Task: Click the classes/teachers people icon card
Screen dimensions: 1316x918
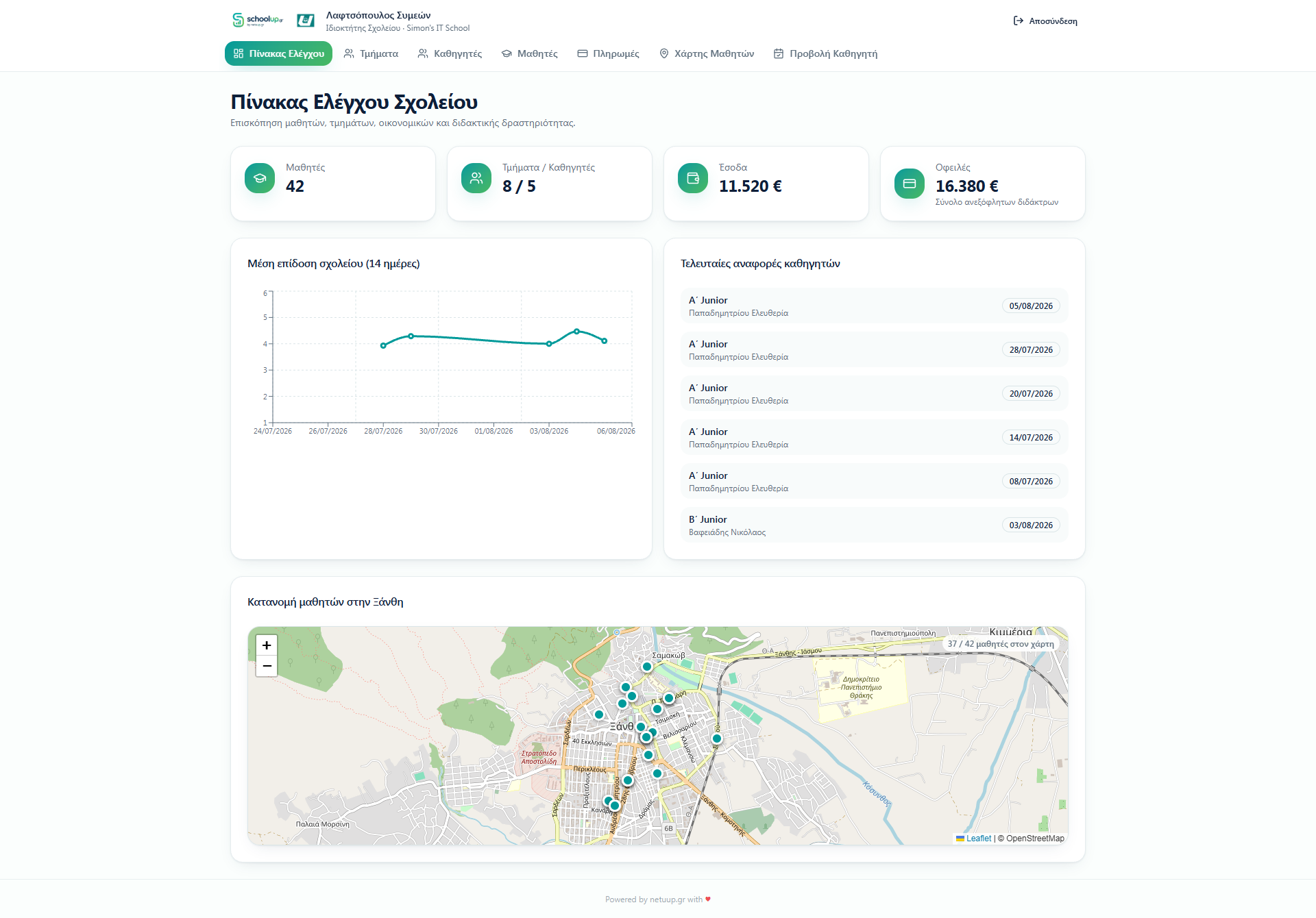Action: (x=476, y=178)
